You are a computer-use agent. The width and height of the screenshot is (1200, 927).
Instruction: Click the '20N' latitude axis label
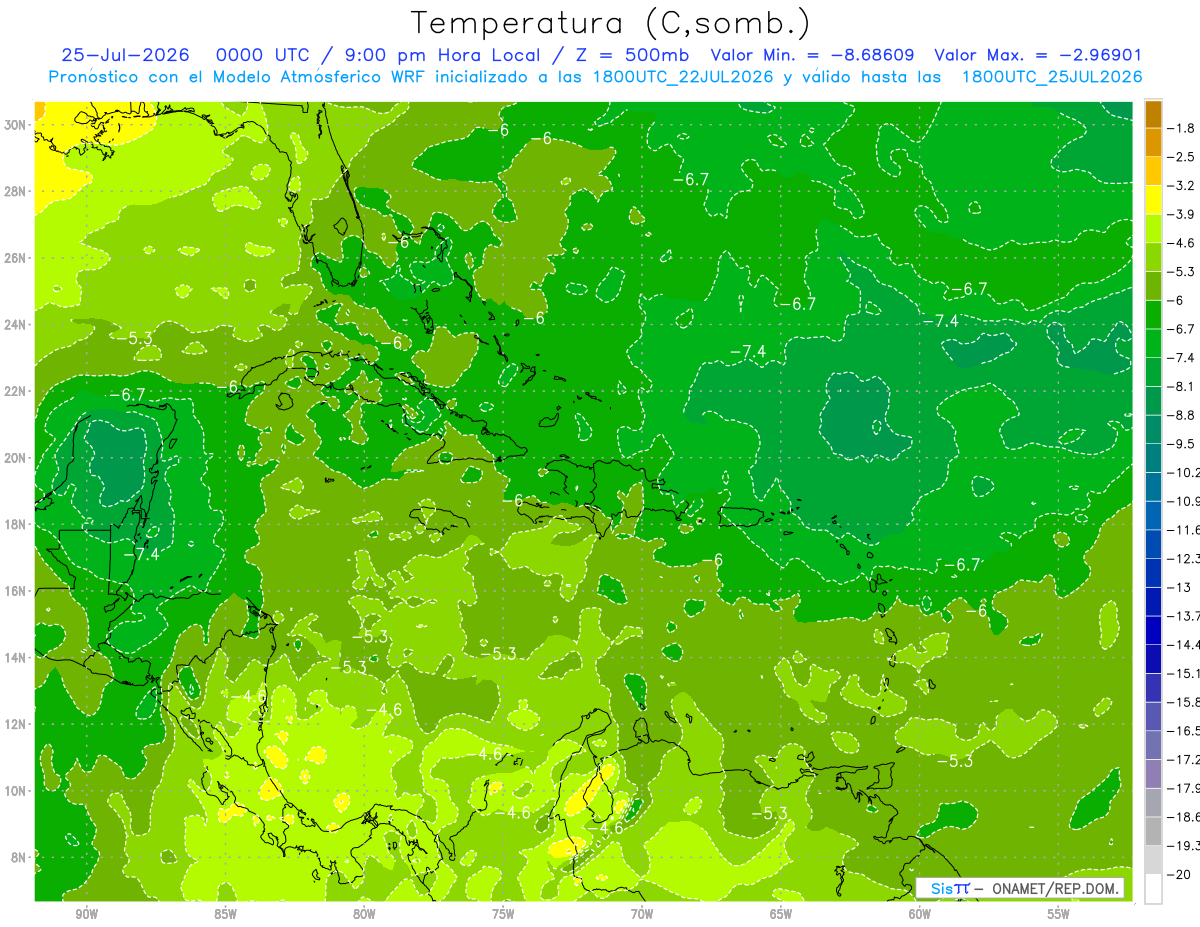(16, 458)
